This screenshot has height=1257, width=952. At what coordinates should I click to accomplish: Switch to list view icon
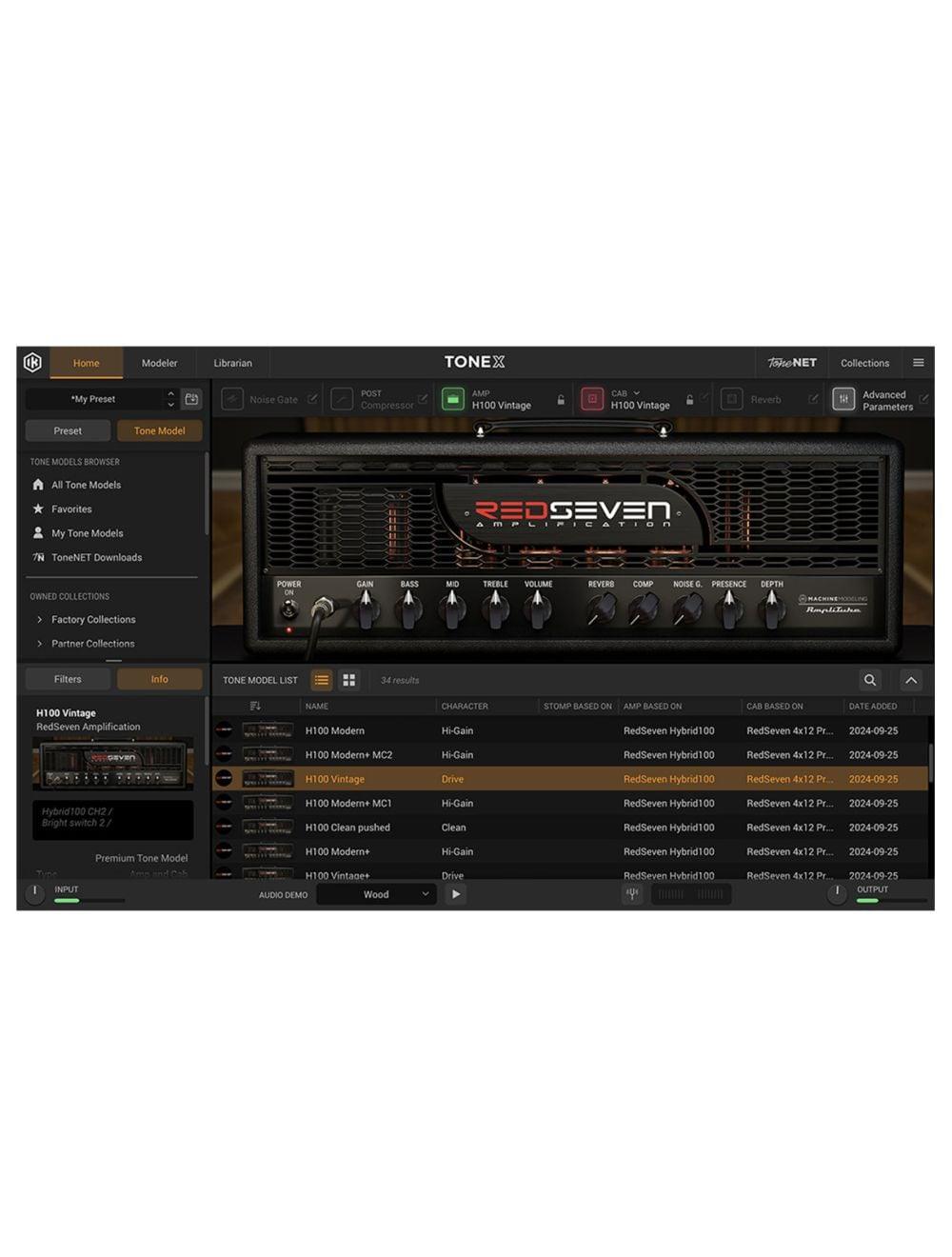[322, 680]
